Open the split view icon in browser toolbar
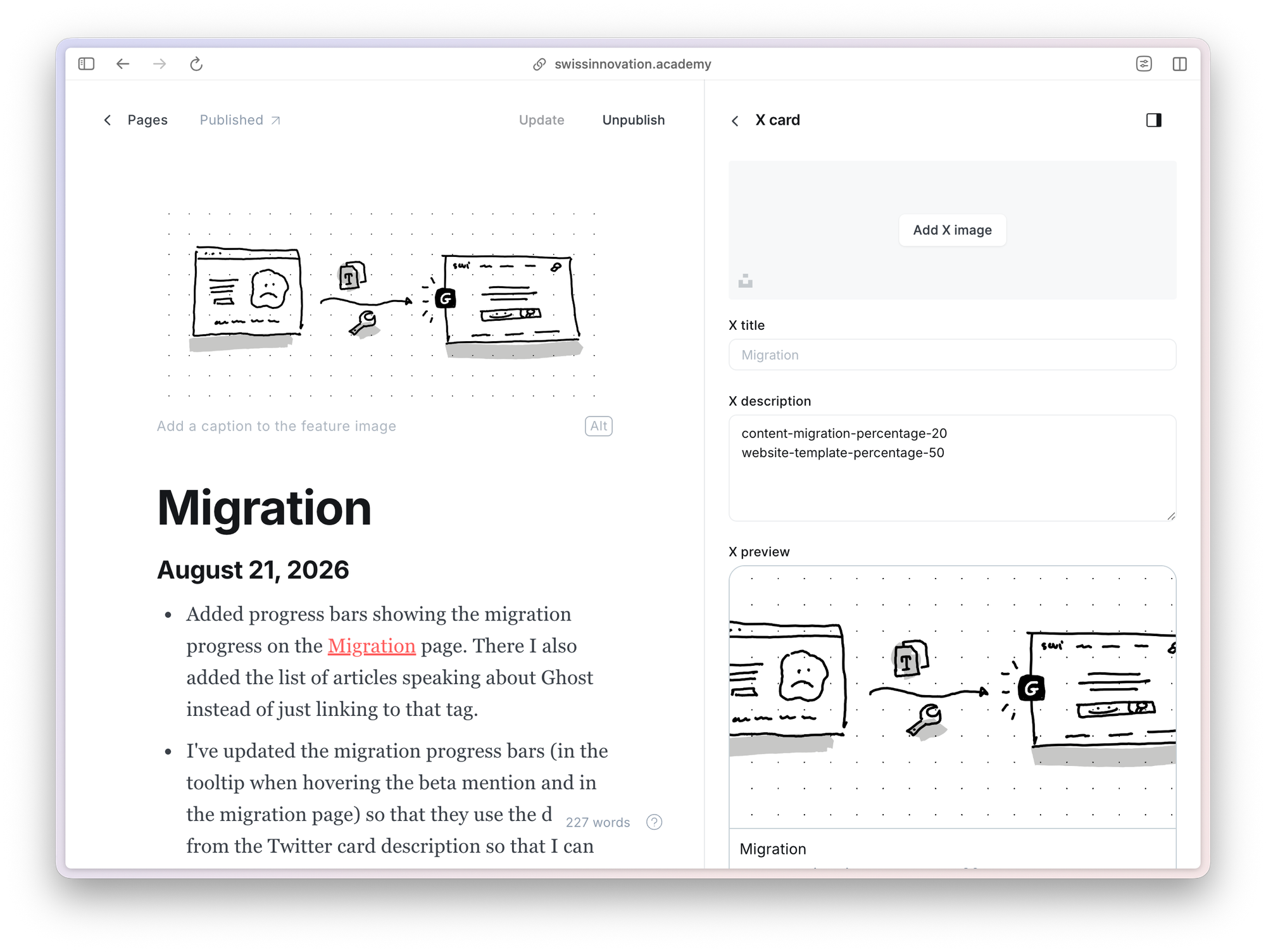The width and height of the screenshot is (1266, 952). (x=1180, y=64)
